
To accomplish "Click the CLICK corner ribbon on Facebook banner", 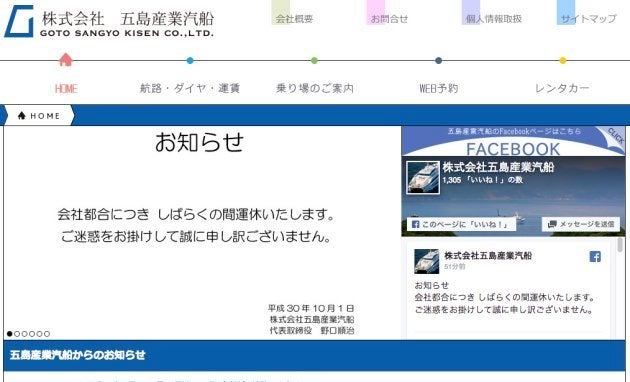I will point(614,137).
